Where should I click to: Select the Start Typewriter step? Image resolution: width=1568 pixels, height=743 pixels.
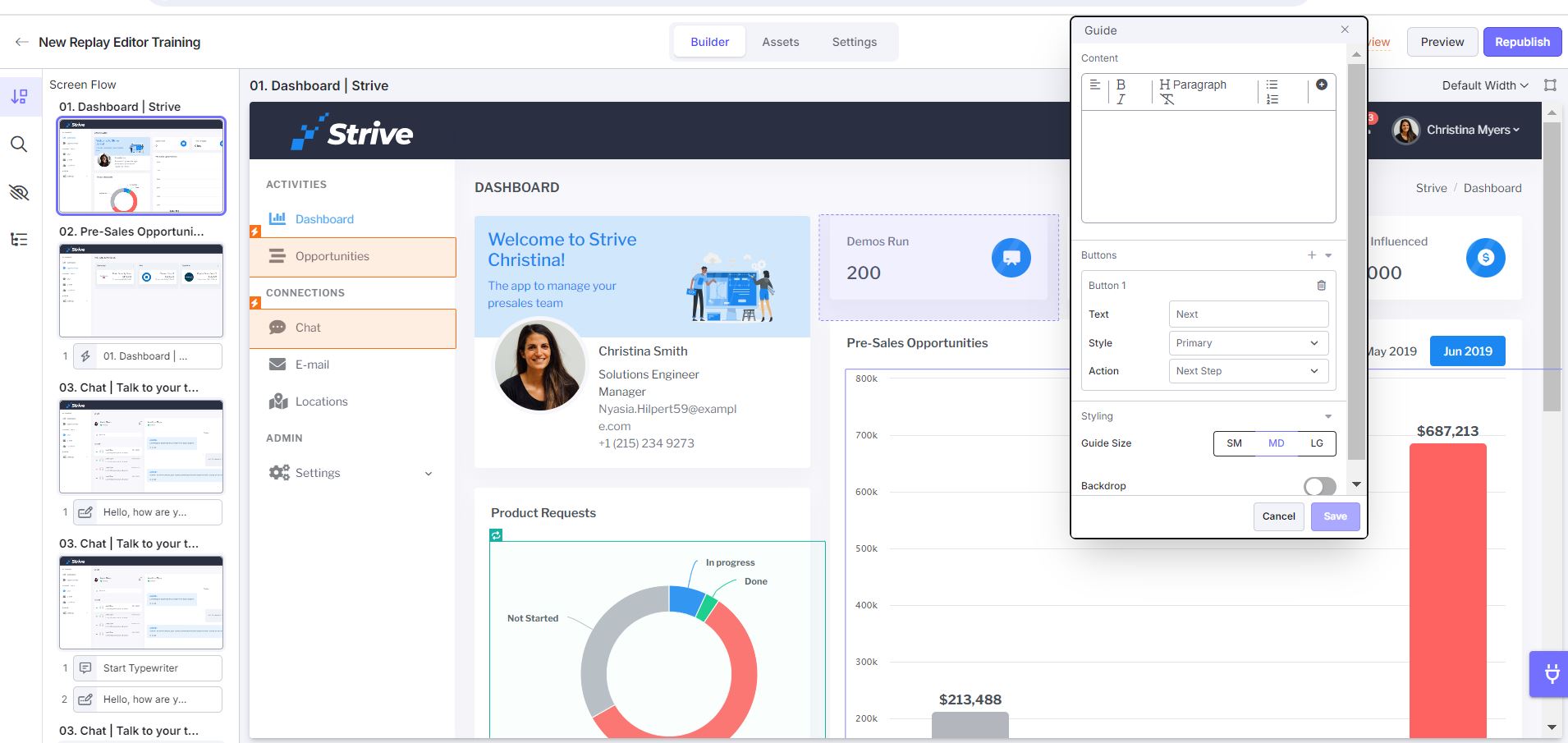click(x=148, y=668)
